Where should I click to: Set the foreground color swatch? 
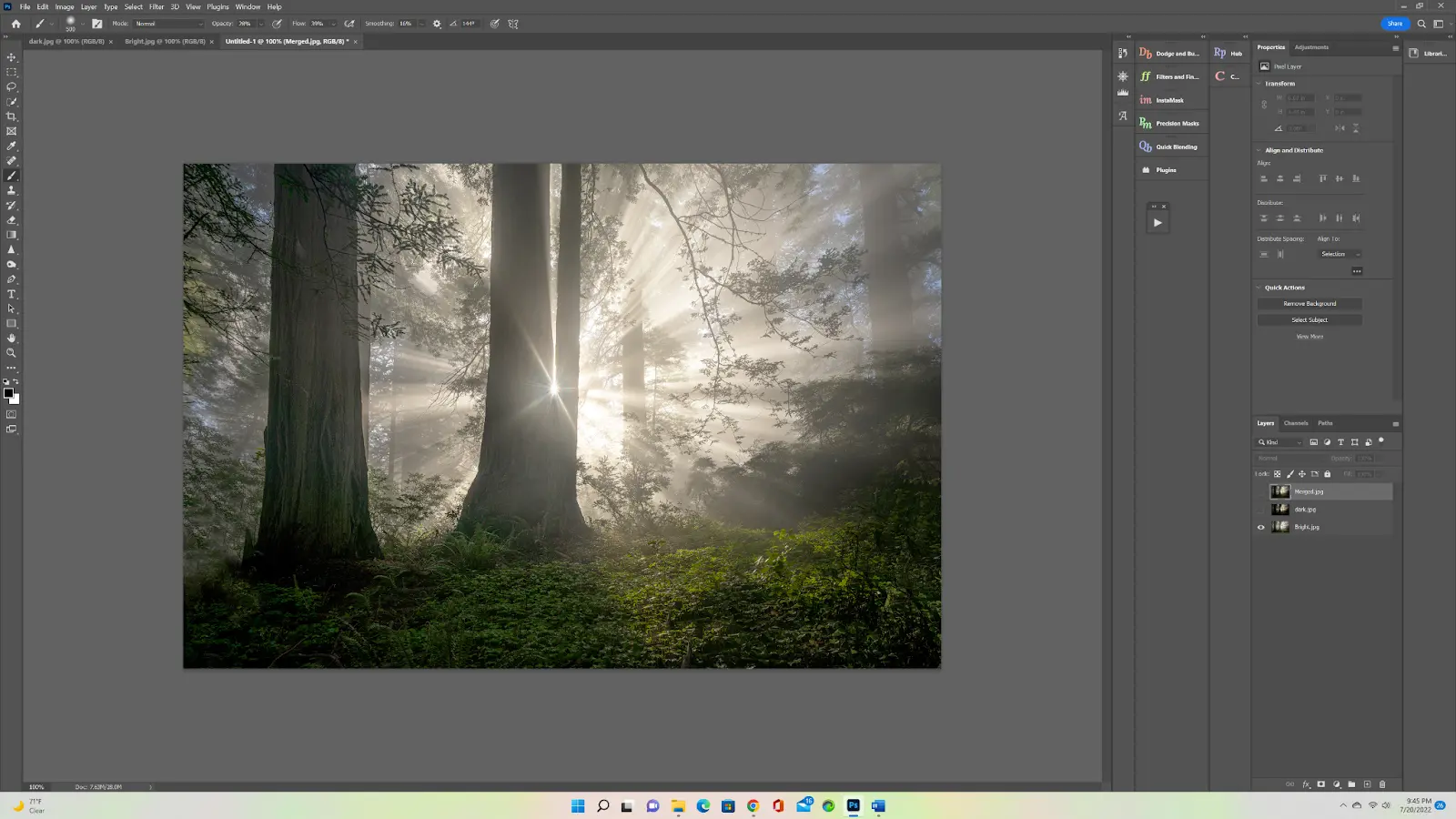(x=8, y=391)
